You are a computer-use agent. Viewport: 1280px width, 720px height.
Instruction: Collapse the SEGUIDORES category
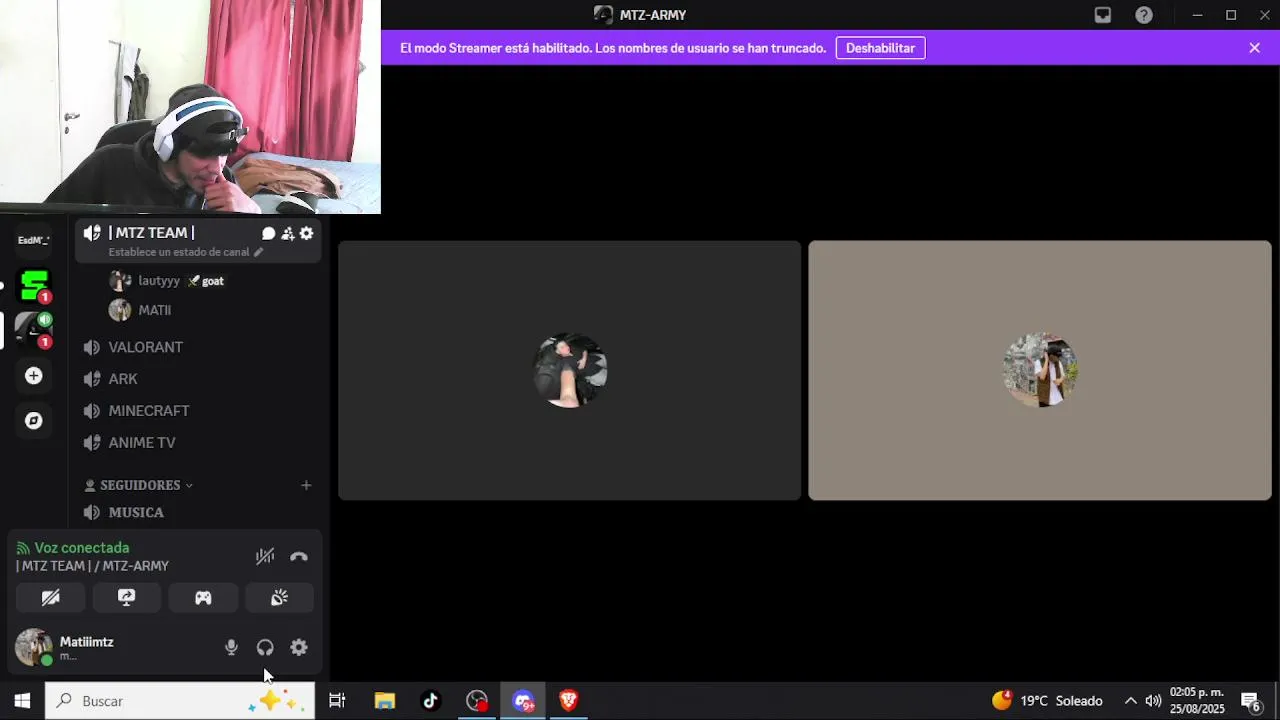[x=140, y=485]
